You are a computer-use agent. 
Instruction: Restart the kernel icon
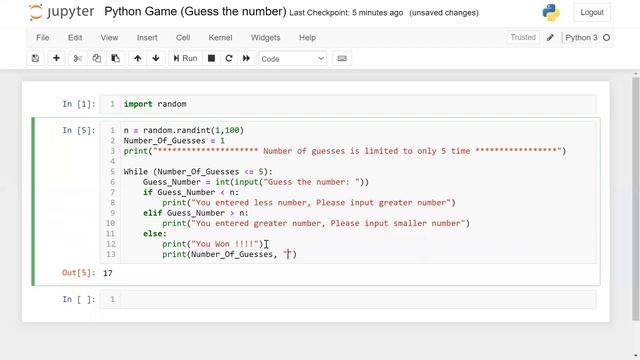tap(229, 58)
